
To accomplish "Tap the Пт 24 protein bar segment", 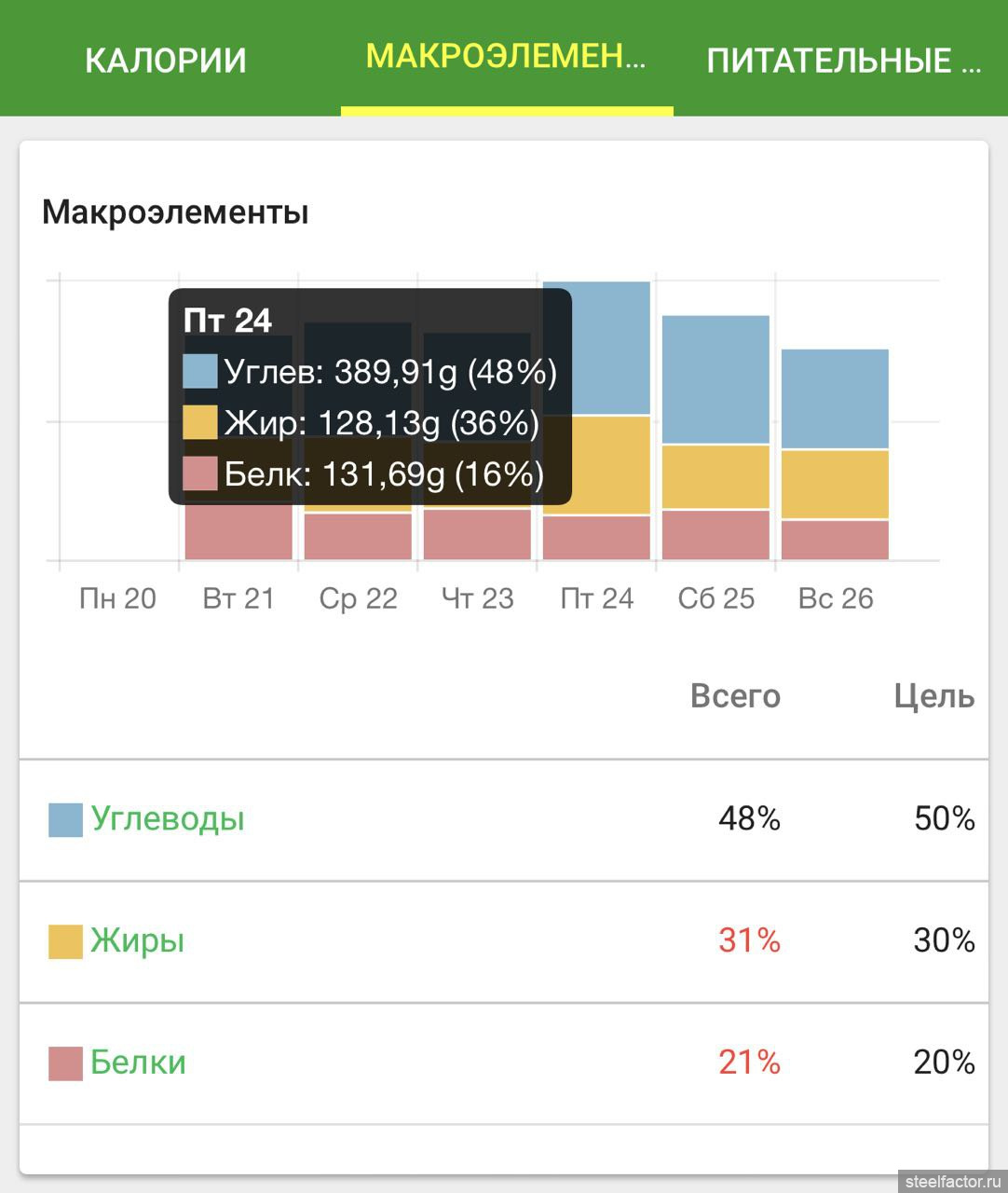I will click(x=596, y=538).
